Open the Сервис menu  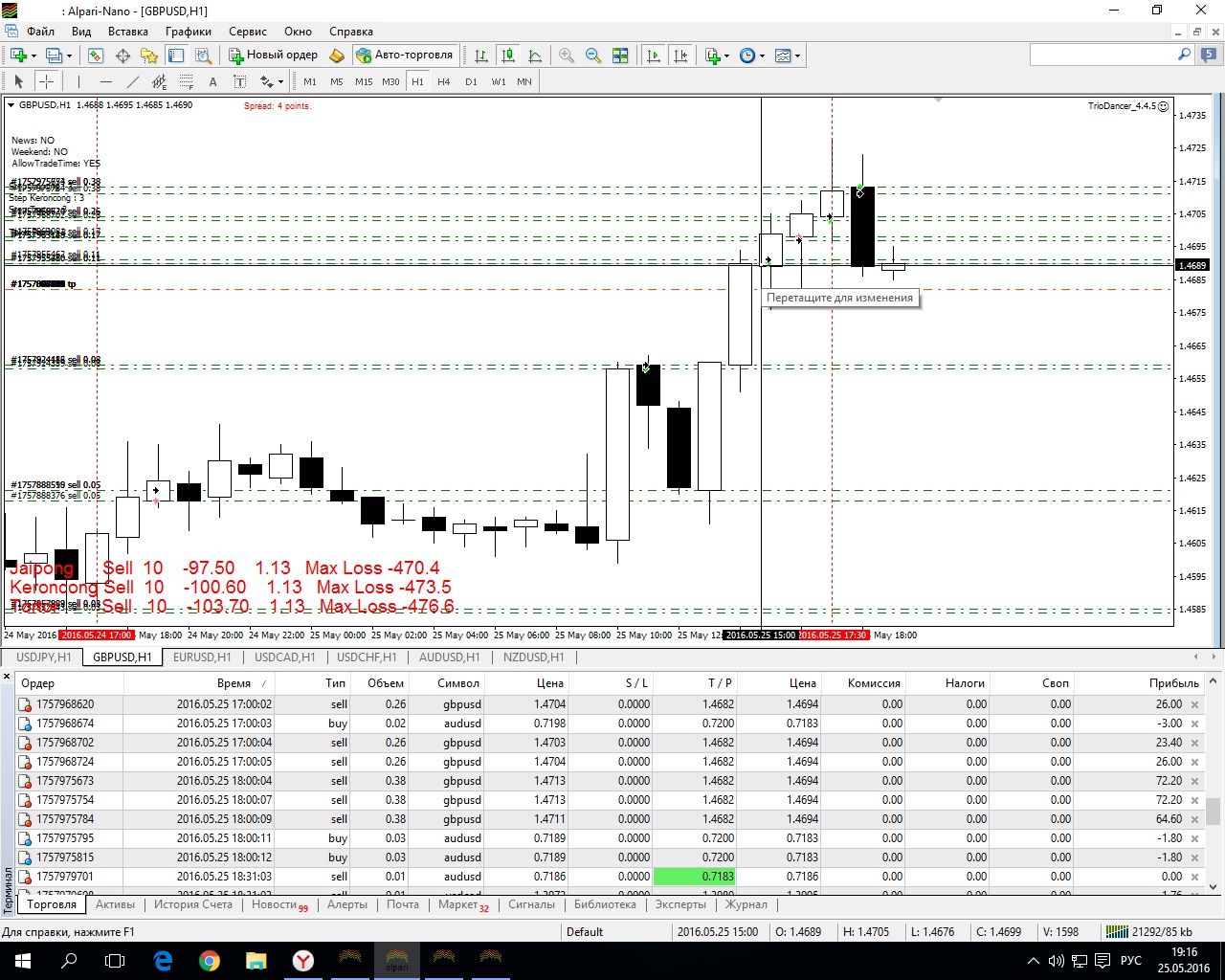248,32
